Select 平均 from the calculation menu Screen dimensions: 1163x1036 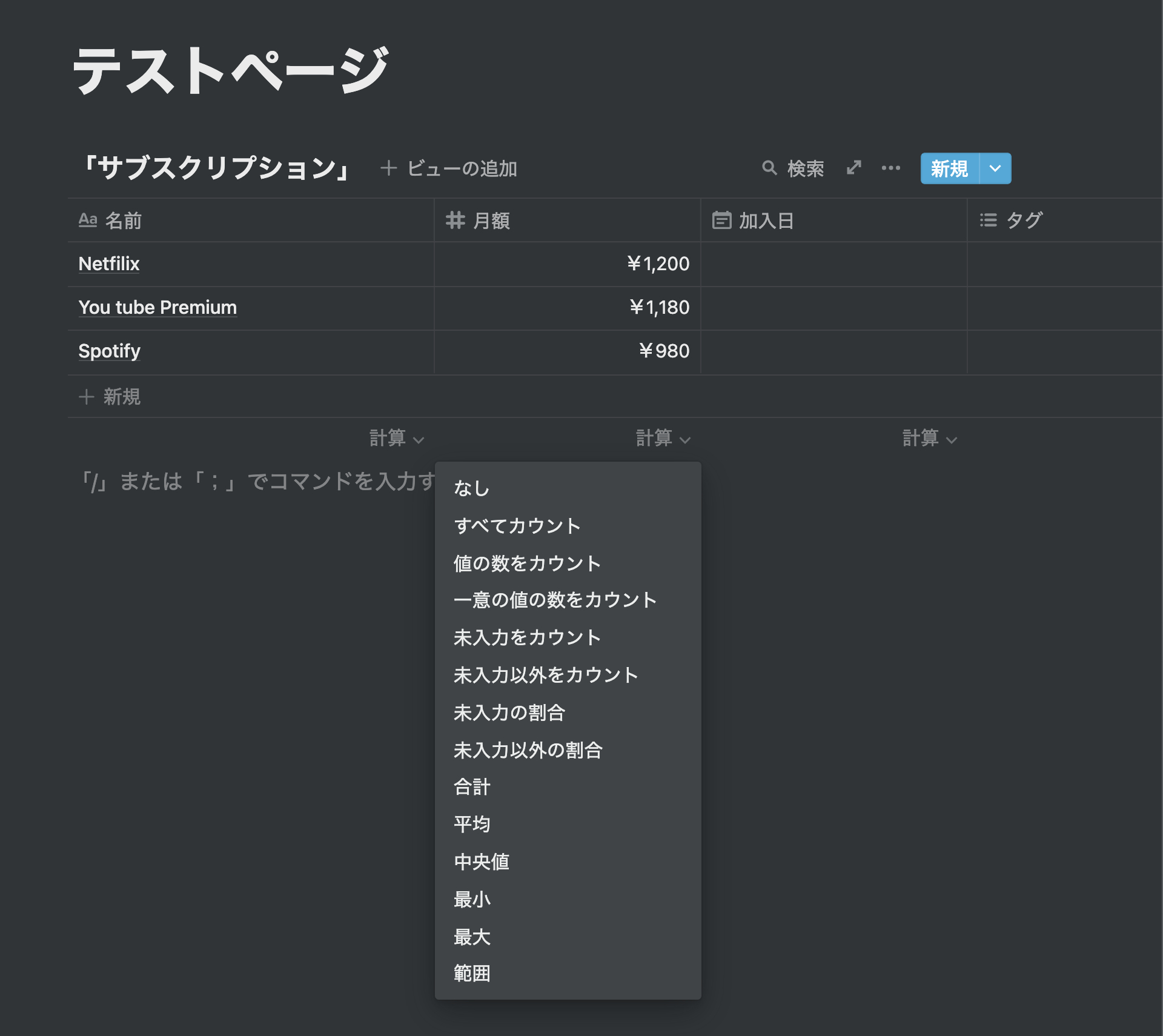click(x=472, y=824)
